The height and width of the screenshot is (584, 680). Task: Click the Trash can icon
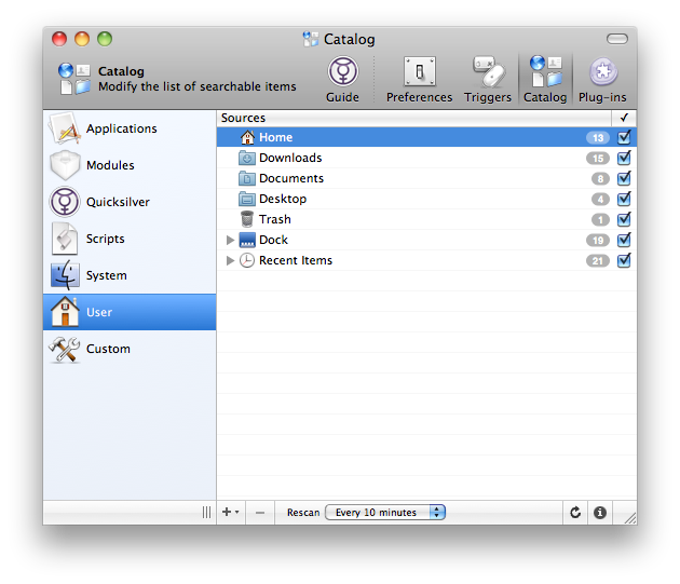(247, 219)
